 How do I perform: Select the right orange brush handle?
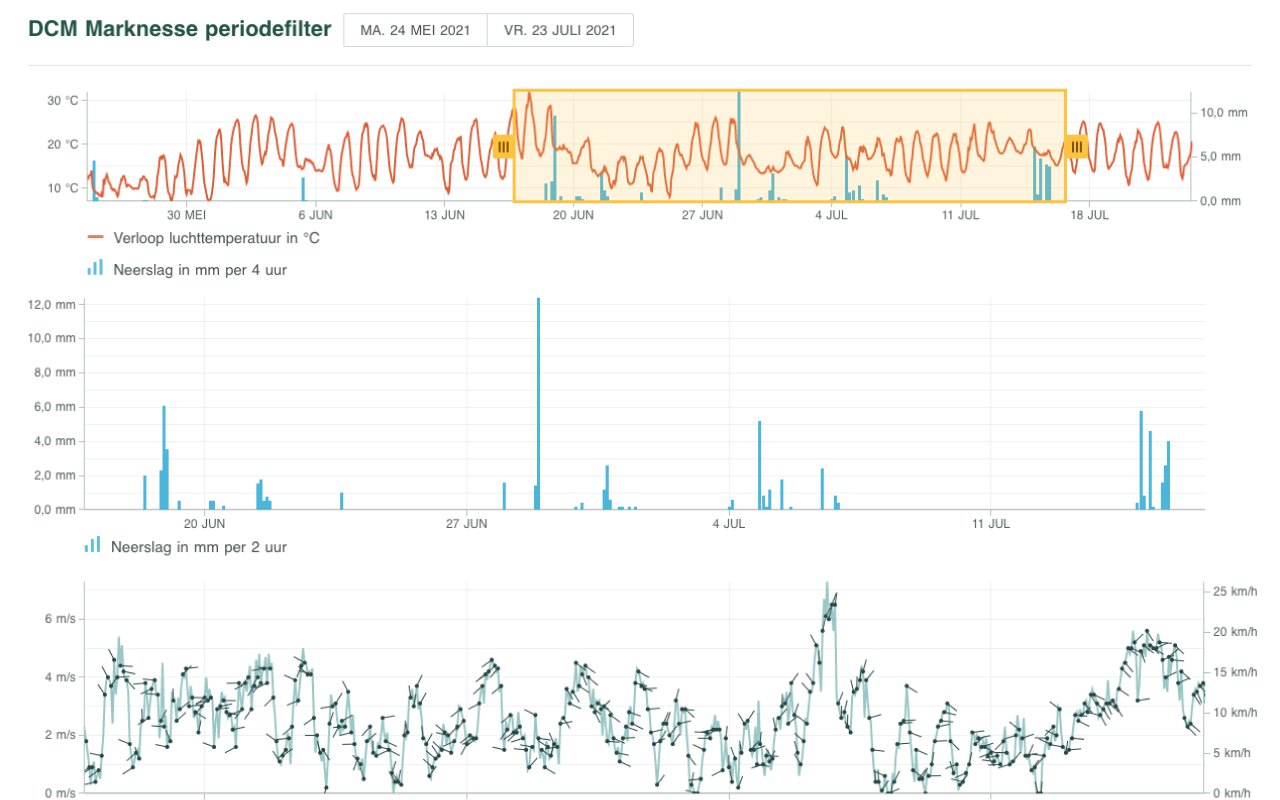tap(1076, 146)
